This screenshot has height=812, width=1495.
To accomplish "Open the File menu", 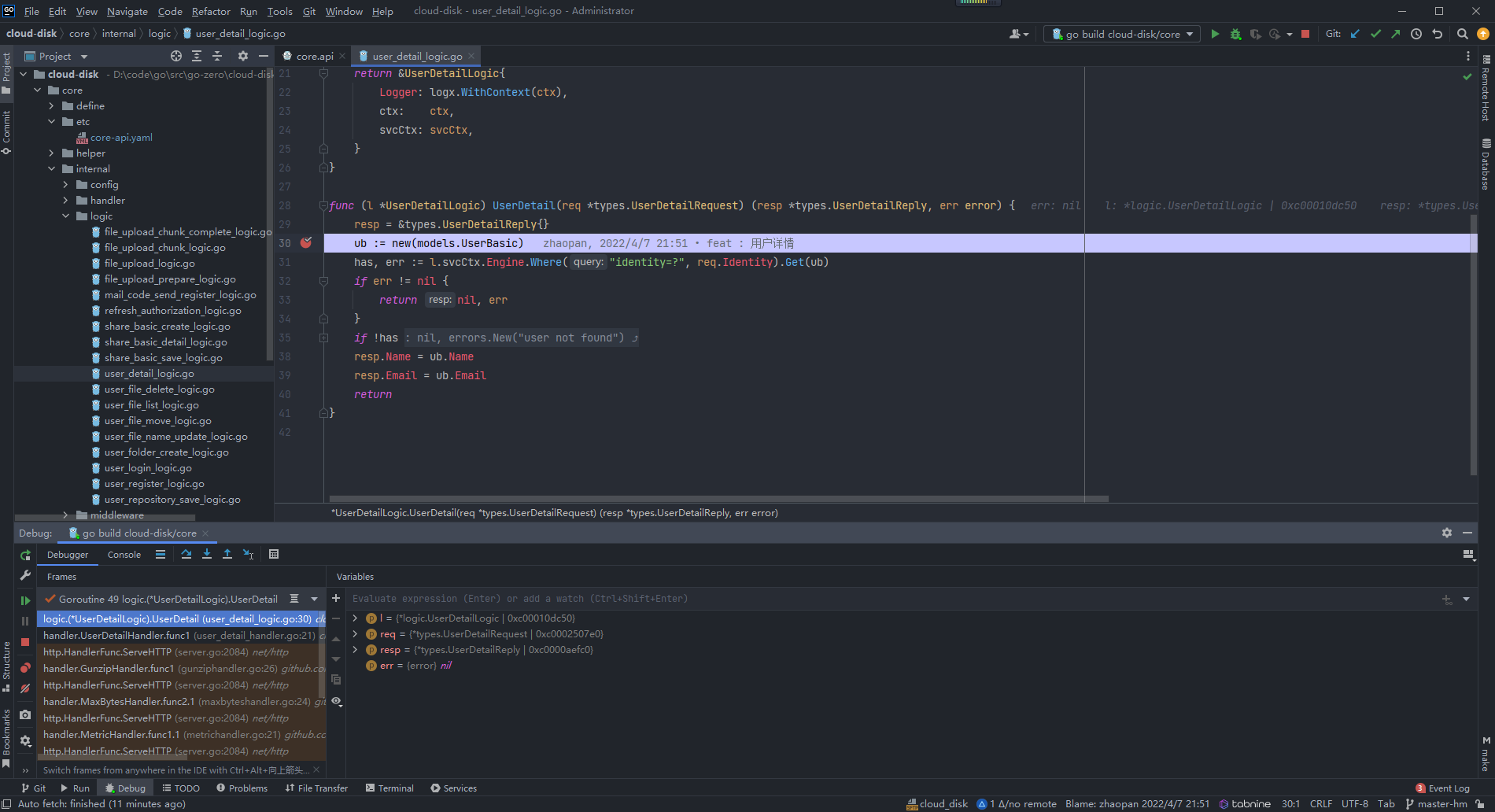I will pos(31,11).
